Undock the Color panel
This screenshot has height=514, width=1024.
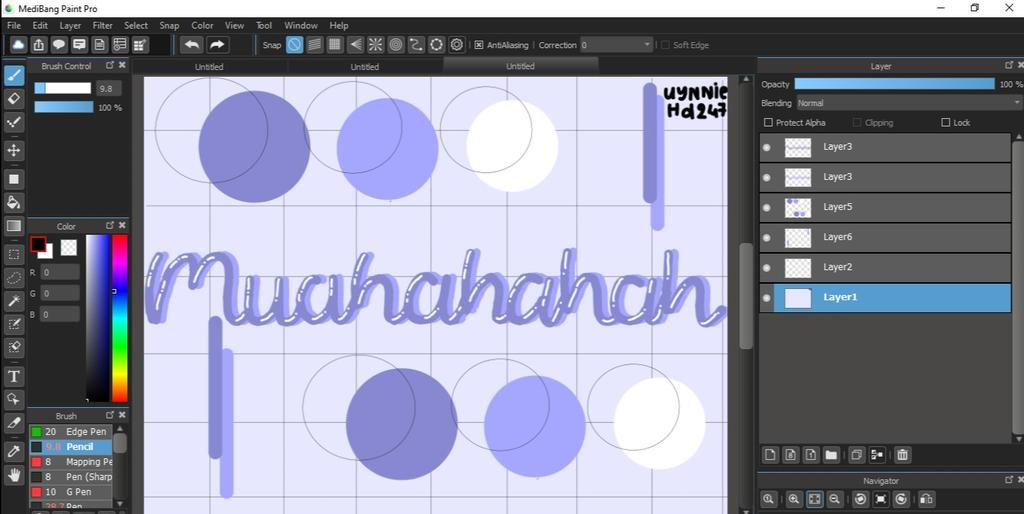pyautogui.click(x=110, y=225)
